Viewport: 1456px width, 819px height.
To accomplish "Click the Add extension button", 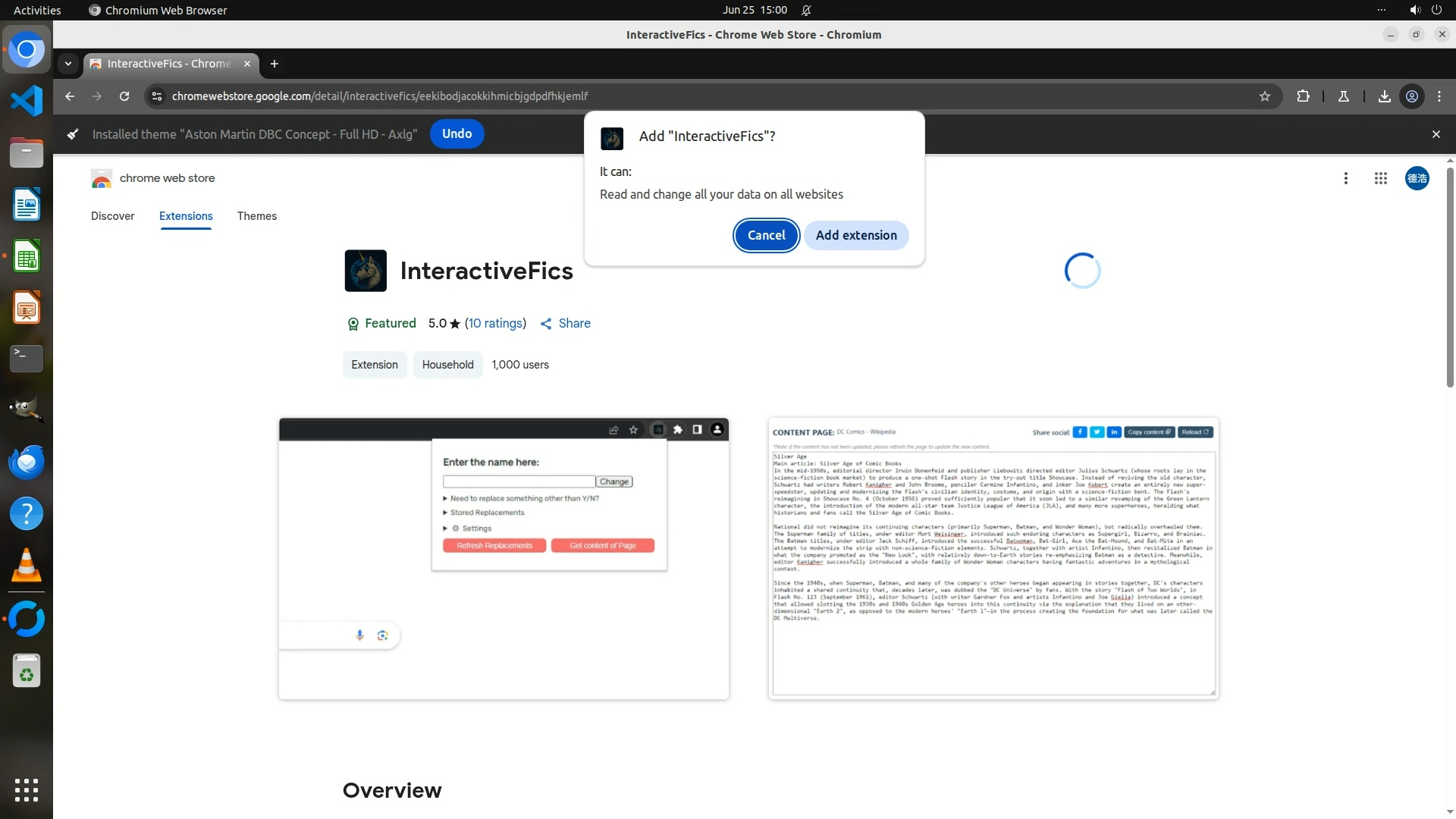I will pos(856,235).
